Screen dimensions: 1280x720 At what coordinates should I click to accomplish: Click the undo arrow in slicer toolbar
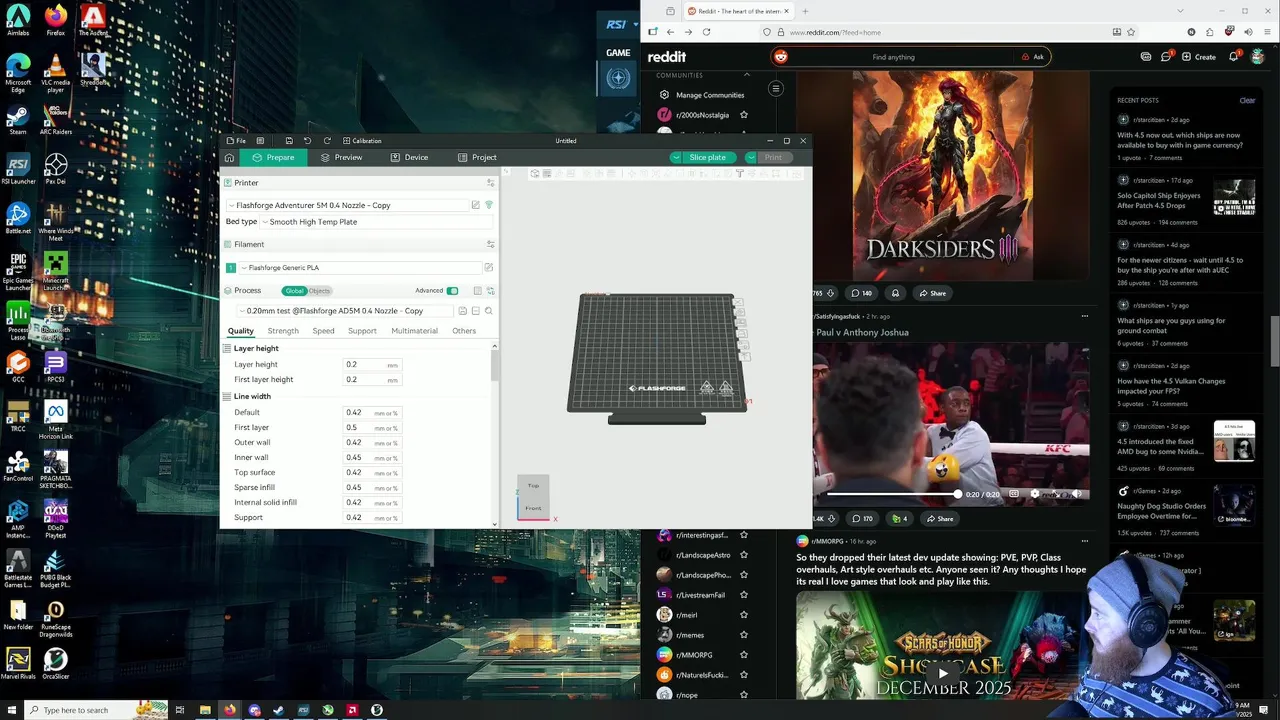click(x=307, y=141)
